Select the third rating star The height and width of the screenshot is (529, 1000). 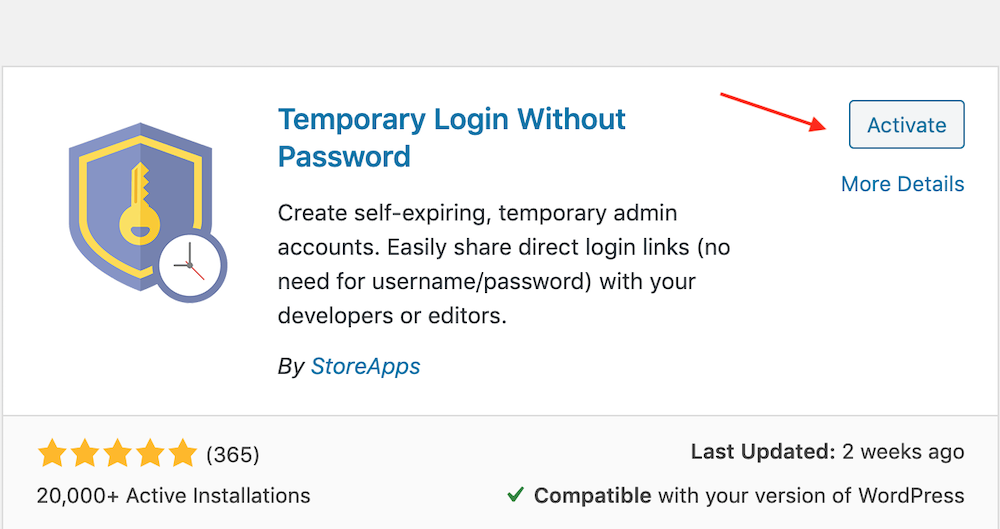click(x=117, y=454)
